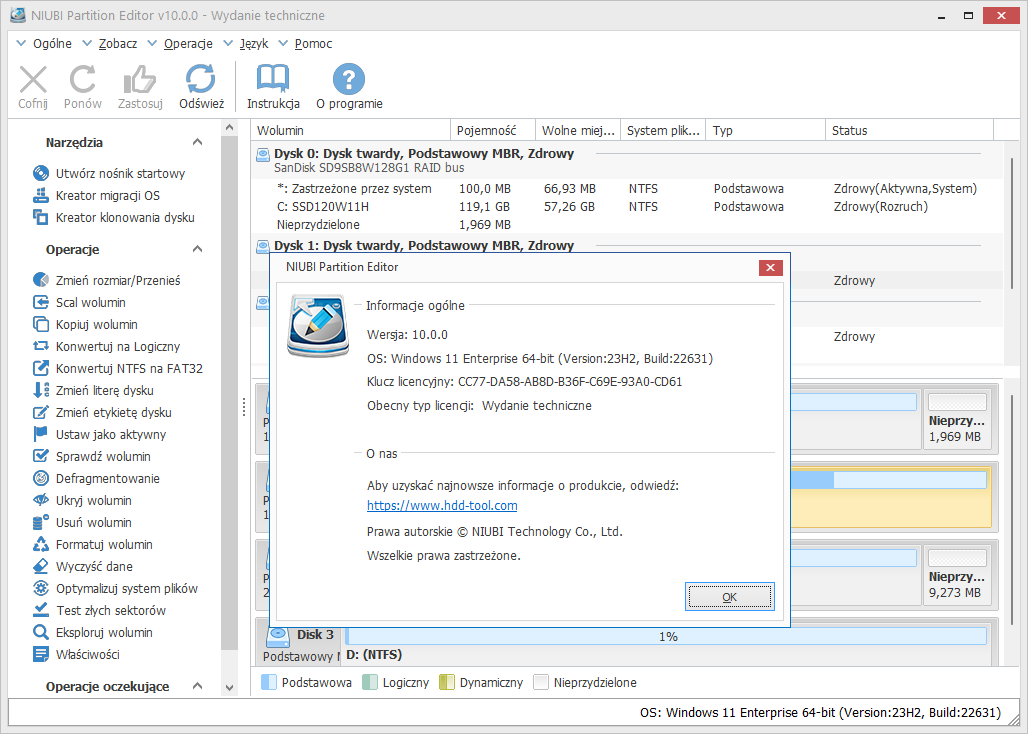
Task: Select the Zastrzeżone przez system row
Action: (x=627, y=189)
